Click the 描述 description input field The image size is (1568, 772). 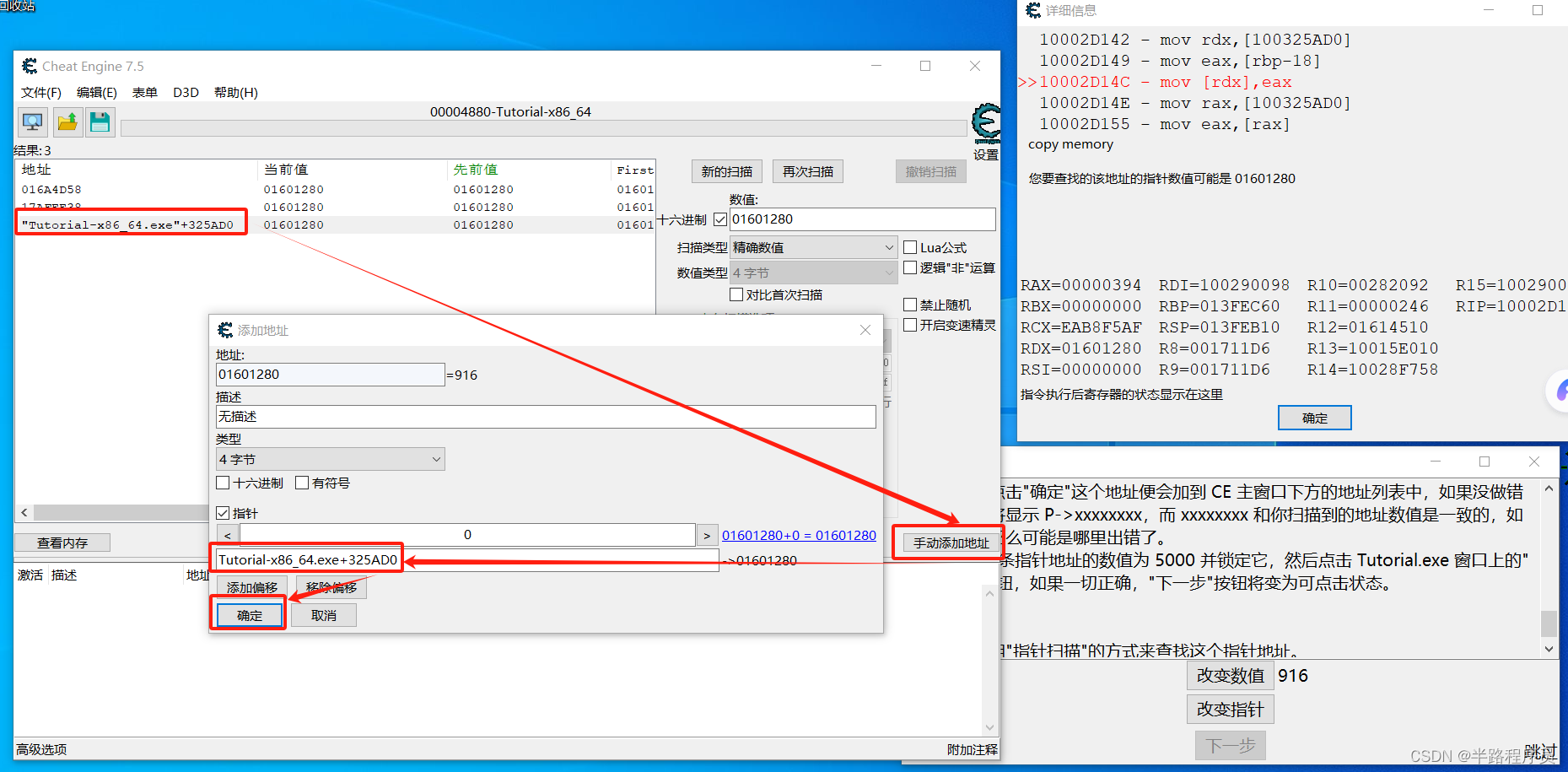pyautogui.click(x=546, y=417)
